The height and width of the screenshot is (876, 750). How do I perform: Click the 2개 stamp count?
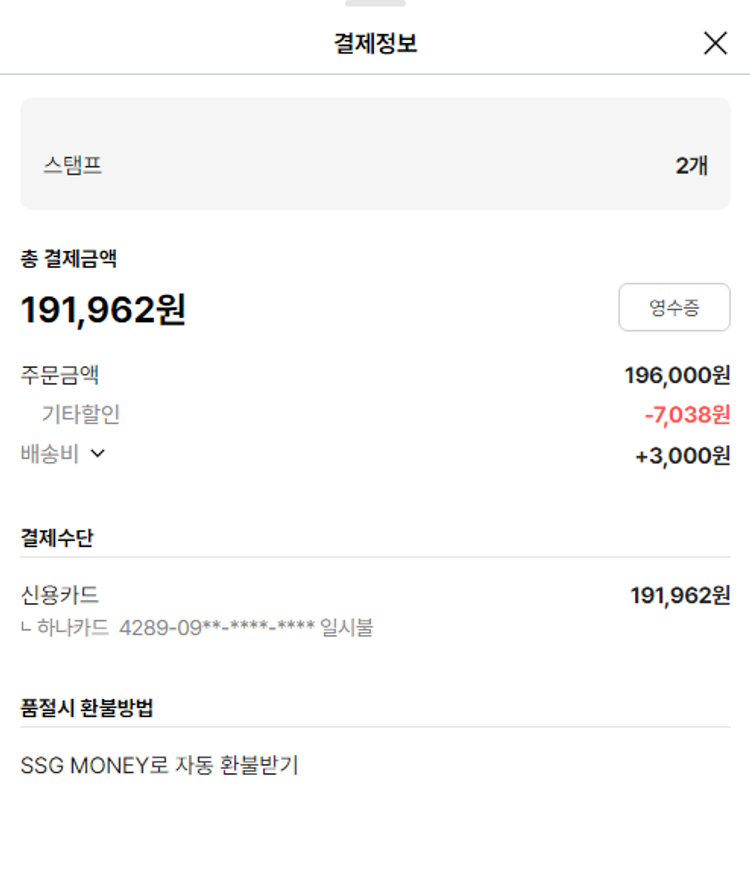coord(692,166)
